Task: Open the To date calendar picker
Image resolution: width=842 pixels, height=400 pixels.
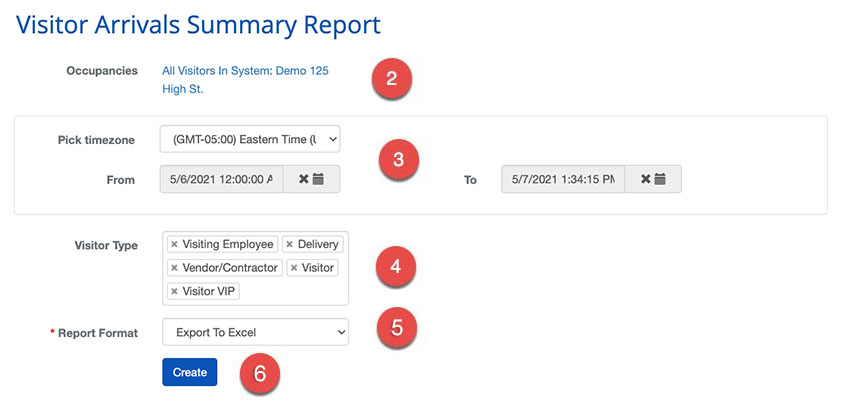Action: click(x=660, y=180)
